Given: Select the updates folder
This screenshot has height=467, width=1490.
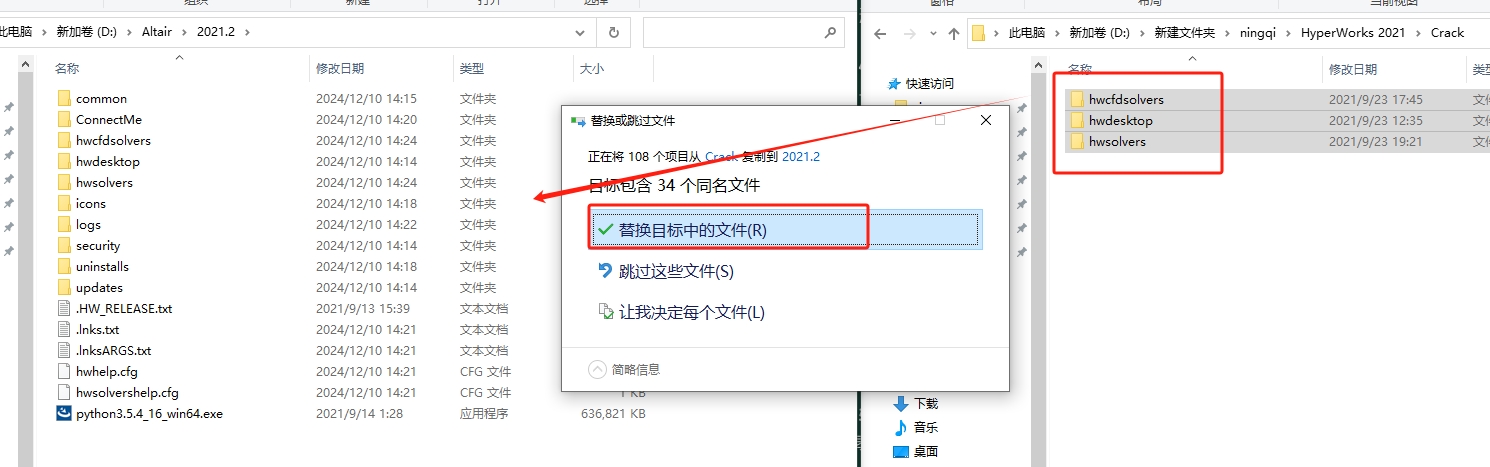Looking at the screenshot, I should click(x=99, y=287).
